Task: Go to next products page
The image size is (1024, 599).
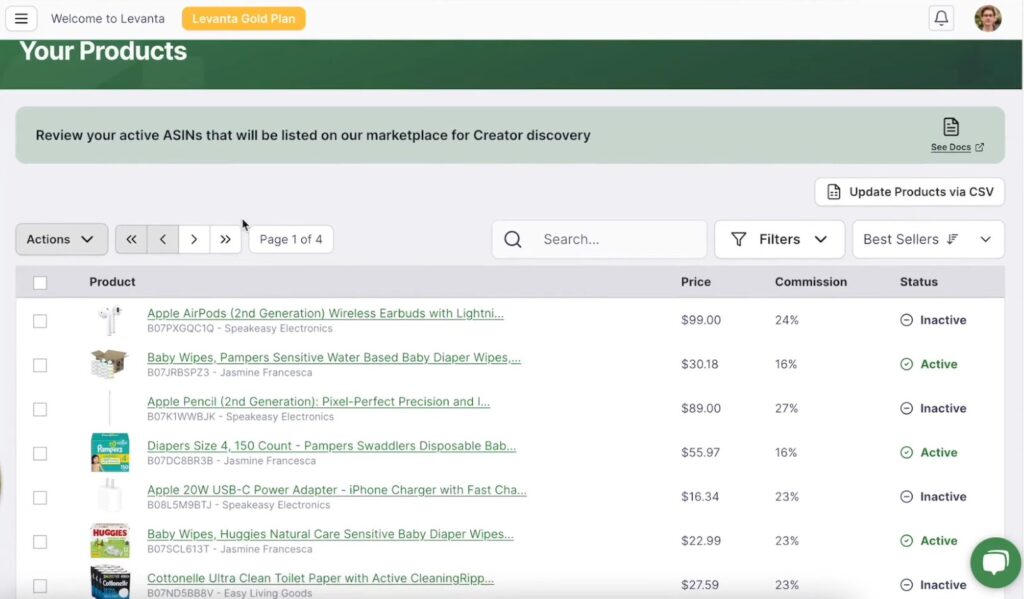Action: point(194,239)
